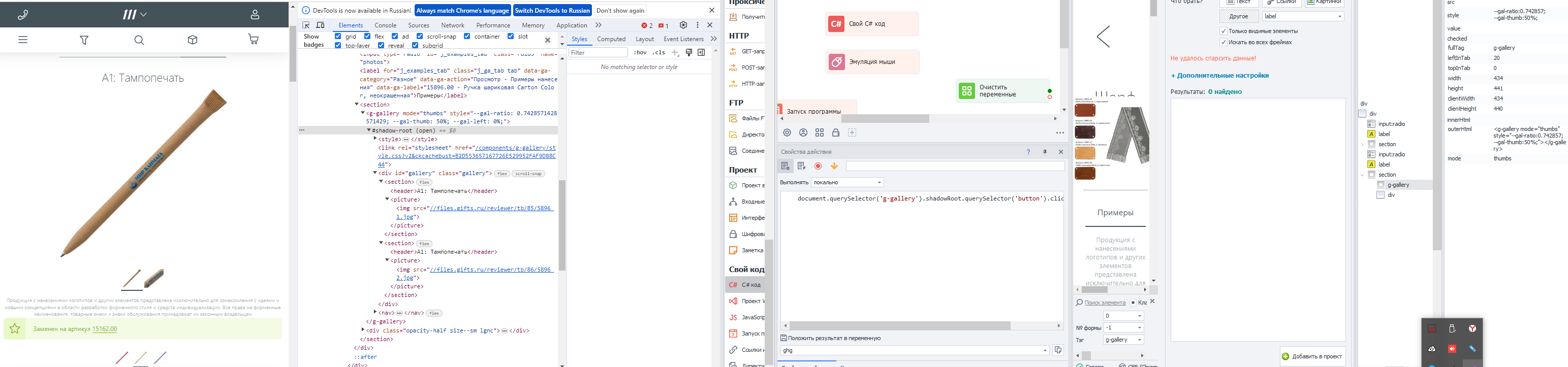Image resolution: width=1568 pixels, height=367 pixels.
Task: Collapse the #shadow-root node in DevTools
Action: pyautogui.click(x=369, y=130)
